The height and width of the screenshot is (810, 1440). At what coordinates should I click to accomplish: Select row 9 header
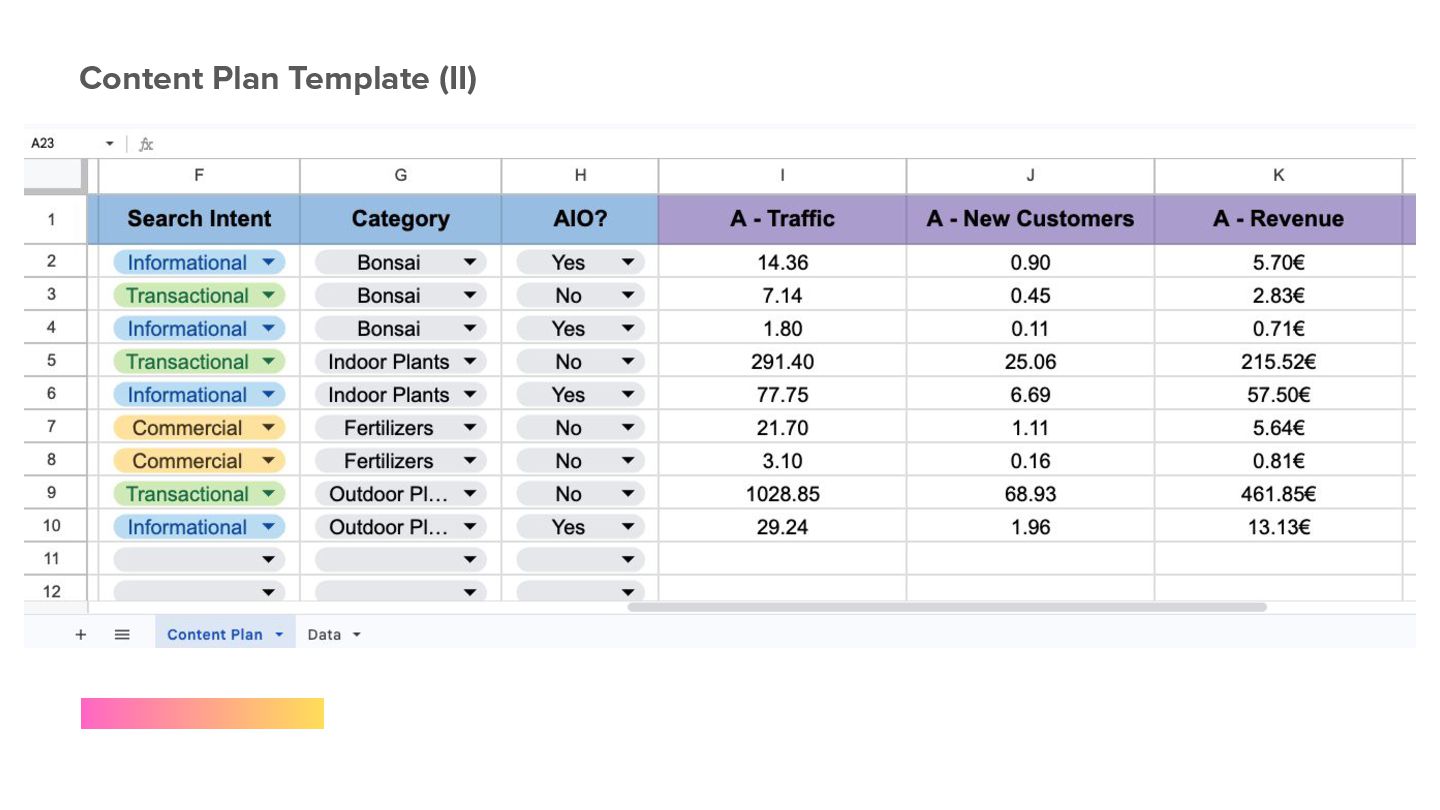coord(52,494)
